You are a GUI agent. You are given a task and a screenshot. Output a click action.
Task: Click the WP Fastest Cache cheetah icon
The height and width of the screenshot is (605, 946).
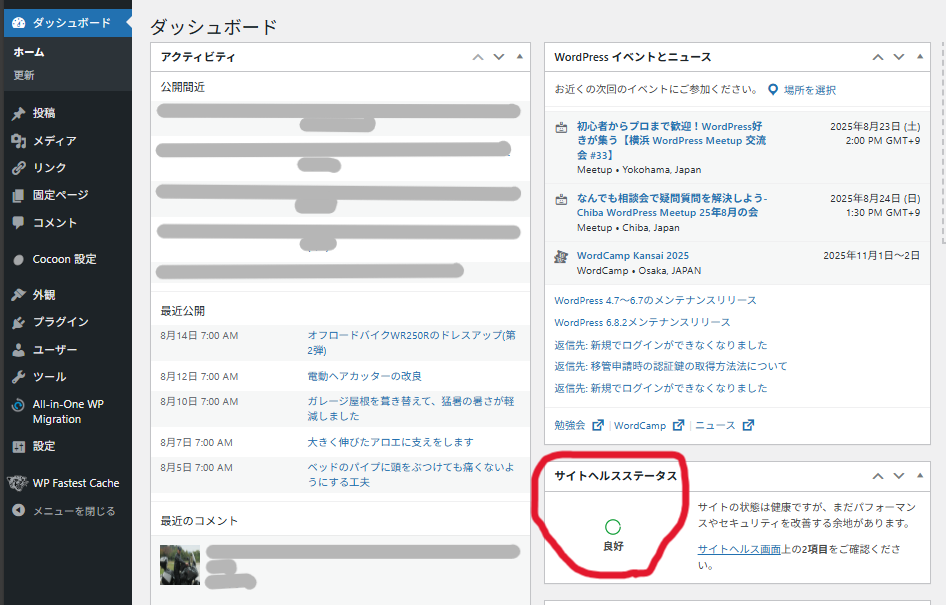tap(18, 483)
